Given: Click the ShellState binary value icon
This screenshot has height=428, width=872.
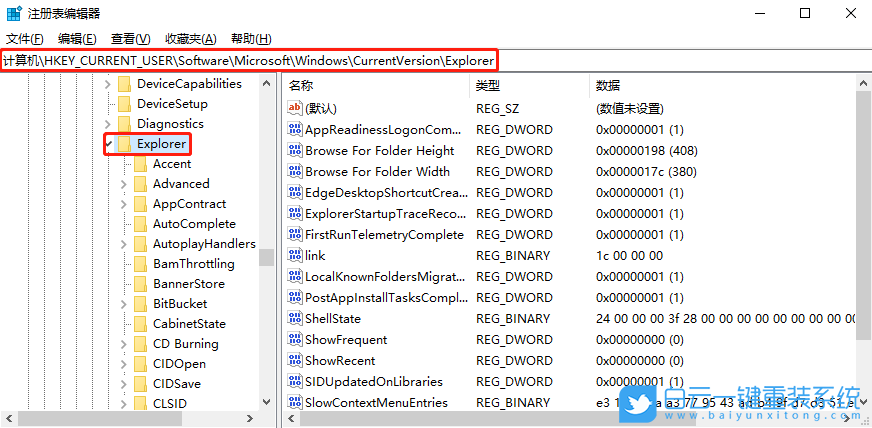Looking at the screenshot, I should [x=295, y=319].
